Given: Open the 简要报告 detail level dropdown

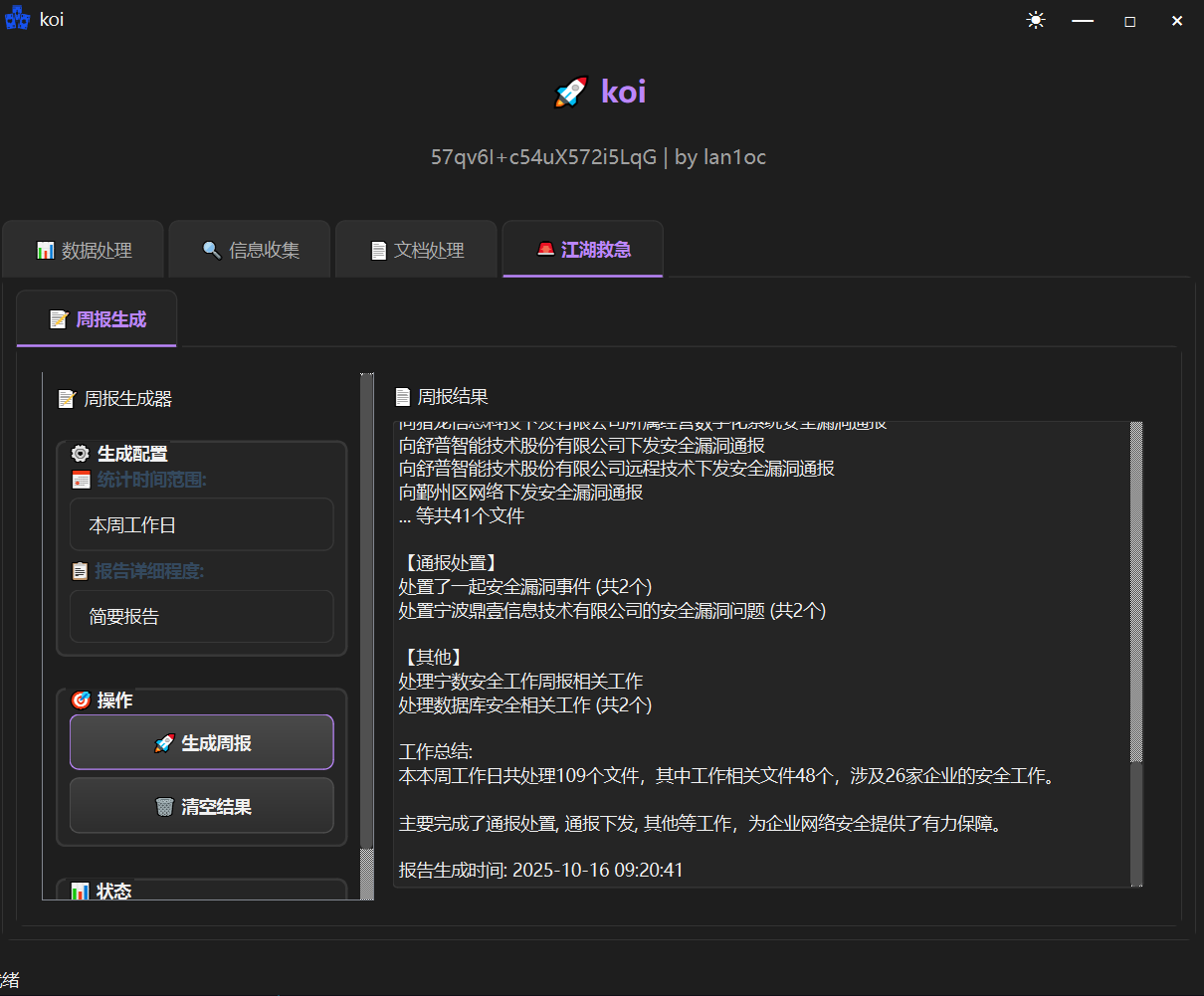Looking at the screenshot, I should pos(201,617).
